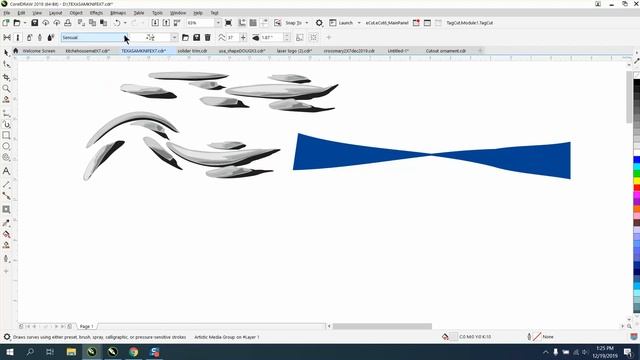Image resolution: width=640 pixels, height=360 pixels.
Task: Open the brushstroke list dropdown arrow
Action: pyautogui.click(x=174, y=38)
